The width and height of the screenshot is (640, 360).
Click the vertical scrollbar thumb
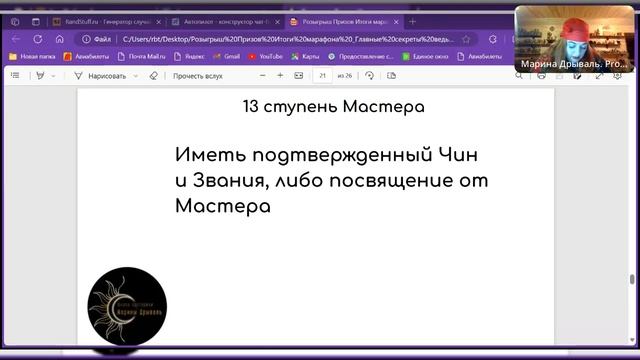[632, 279]
